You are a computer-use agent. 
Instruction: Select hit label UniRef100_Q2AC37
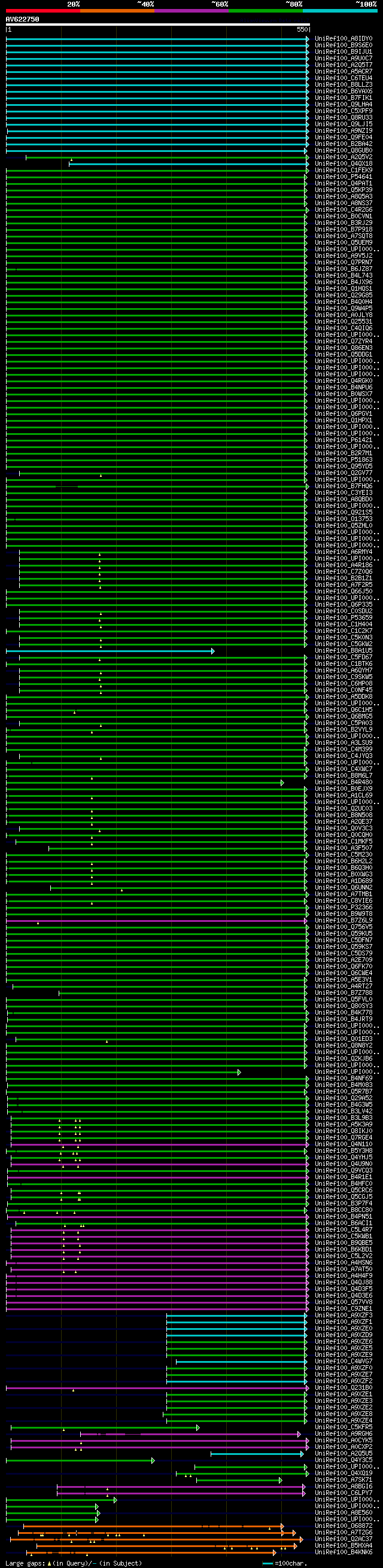(344, 1539)
